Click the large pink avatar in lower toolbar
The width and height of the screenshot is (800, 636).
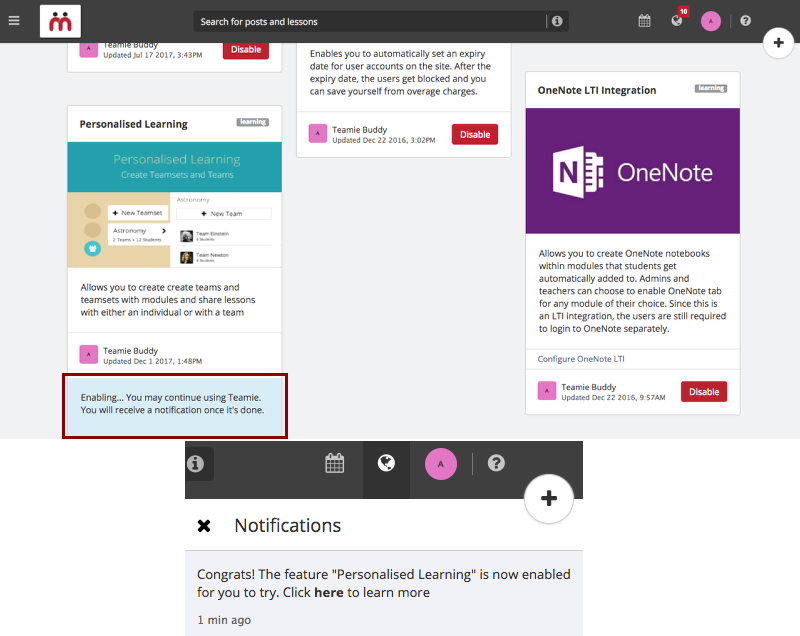click(441, 464)
